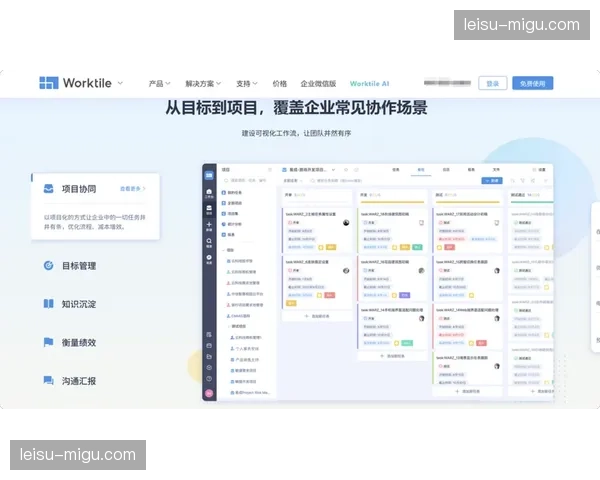Open the 解决方案 dropdown menu

[203, 83]
